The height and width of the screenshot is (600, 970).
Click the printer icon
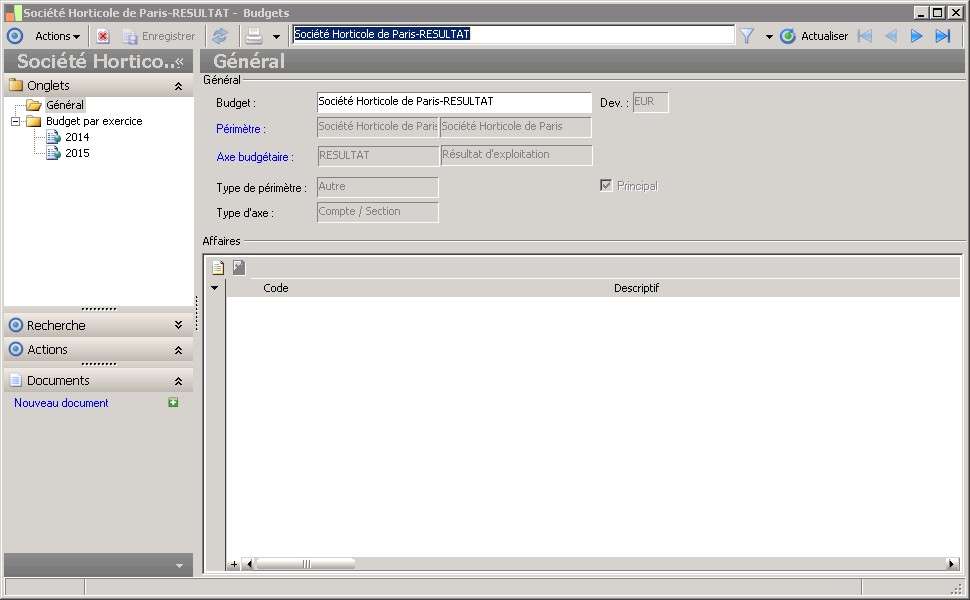point(254,36)
